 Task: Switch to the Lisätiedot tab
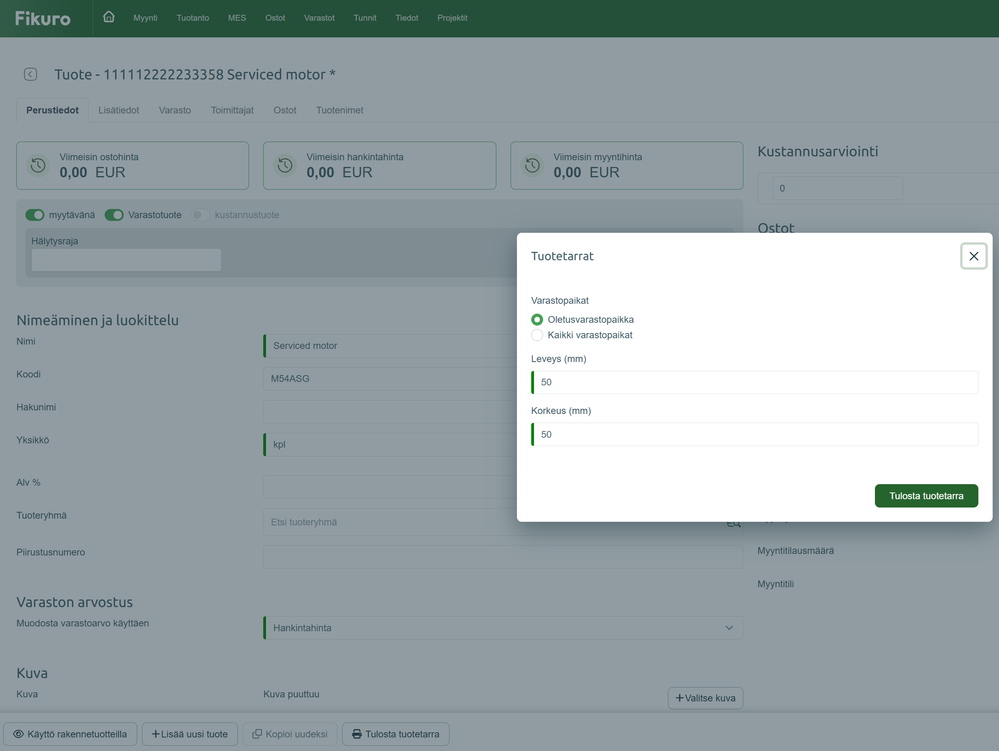[x=119, y=110]
